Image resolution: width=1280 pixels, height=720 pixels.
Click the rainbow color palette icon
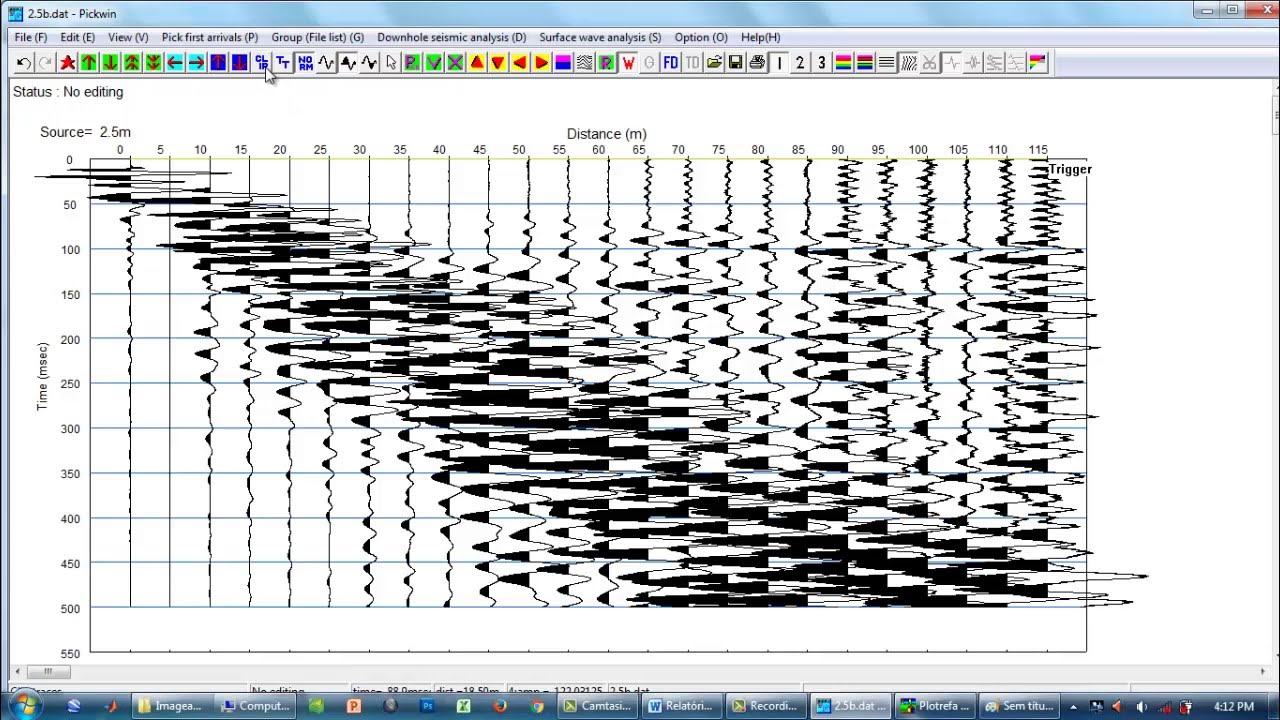[1037, 63]
